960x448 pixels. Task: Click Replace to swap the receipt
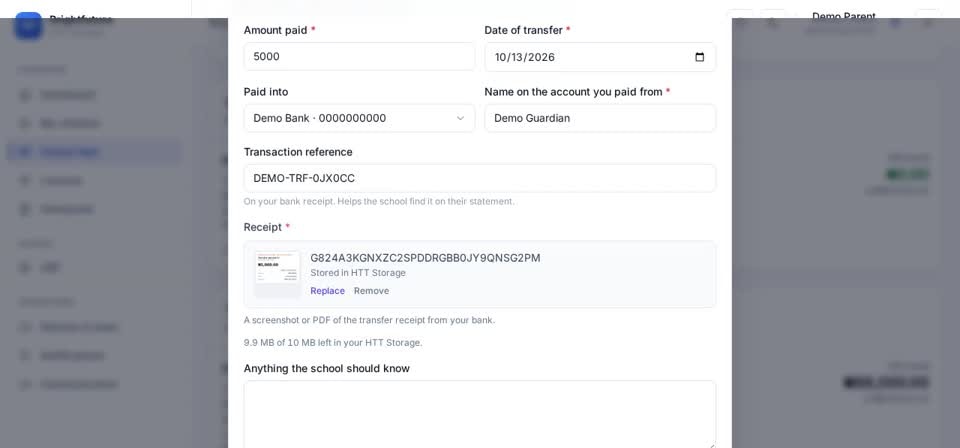(328, 291)
